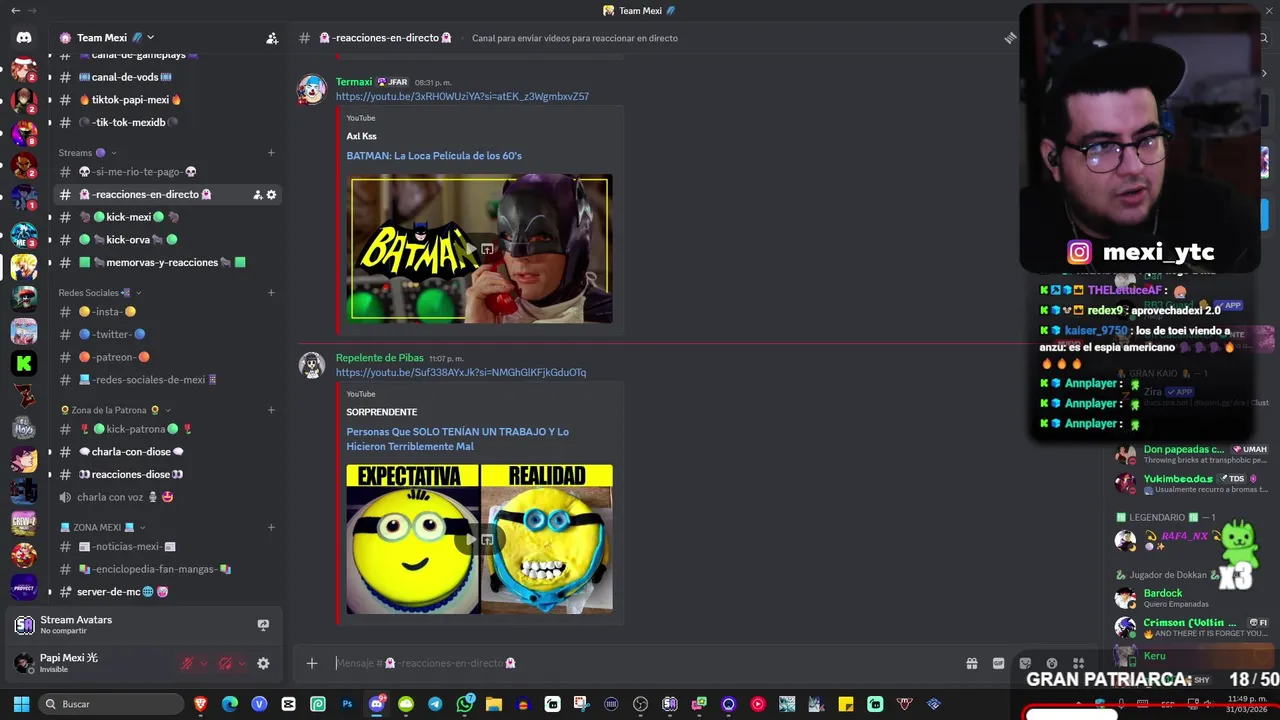1280x720 pixels.
Task: Open the emoji picker icon
Action: click(x=1052, y=663)
